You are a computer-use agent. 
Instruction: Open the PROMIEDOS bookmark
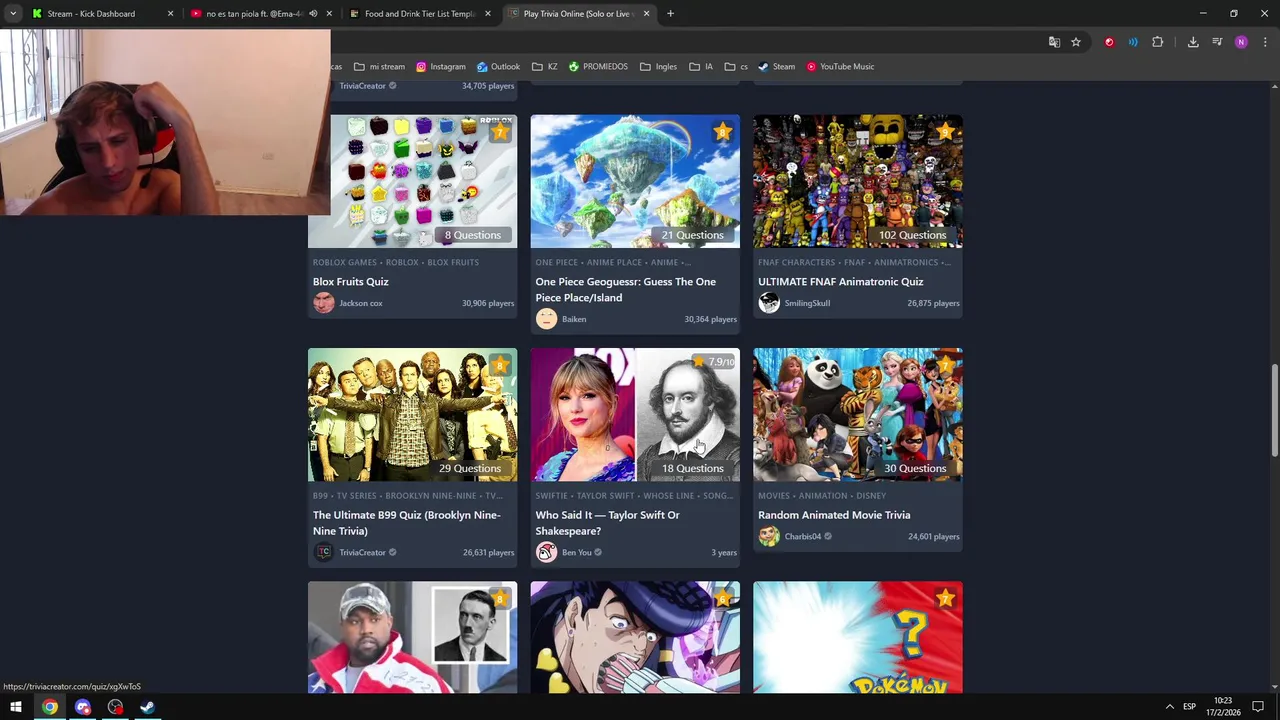(x=598, y=66)
